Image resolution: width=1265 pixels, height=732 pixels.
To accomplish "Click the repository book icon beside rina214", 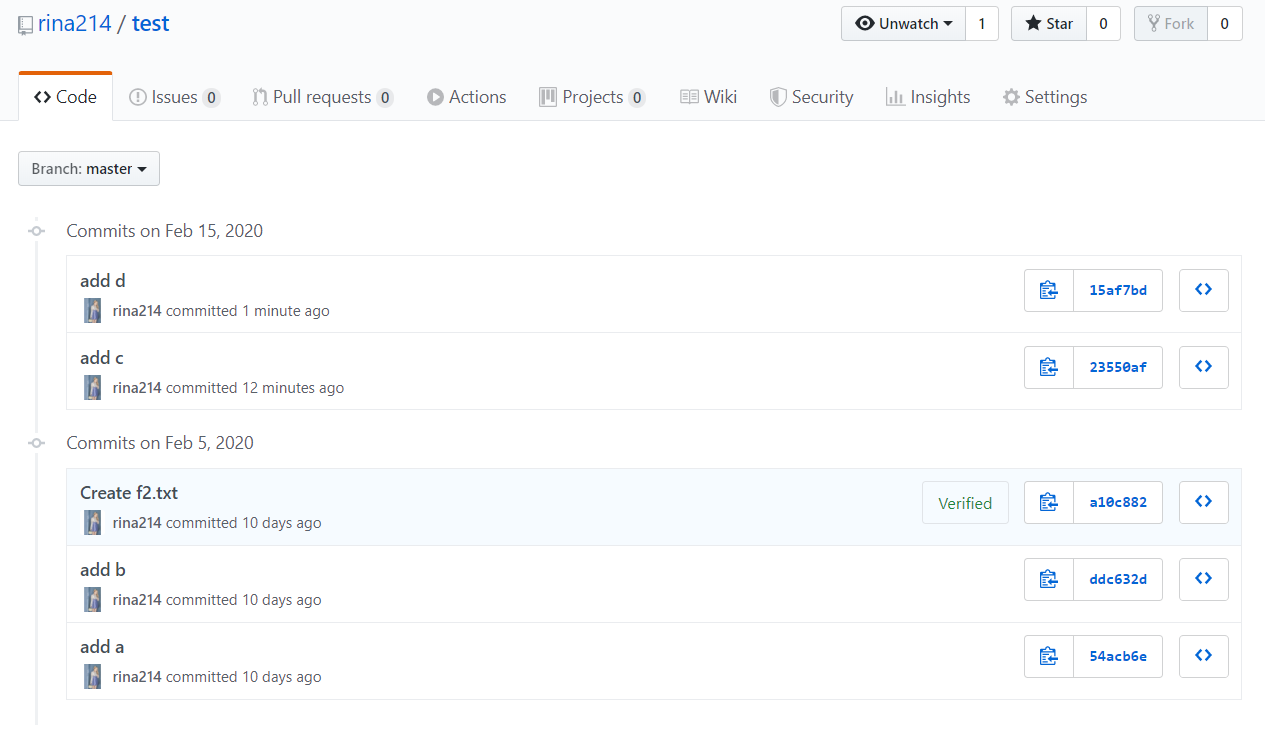I will click(x=26, y=25).
